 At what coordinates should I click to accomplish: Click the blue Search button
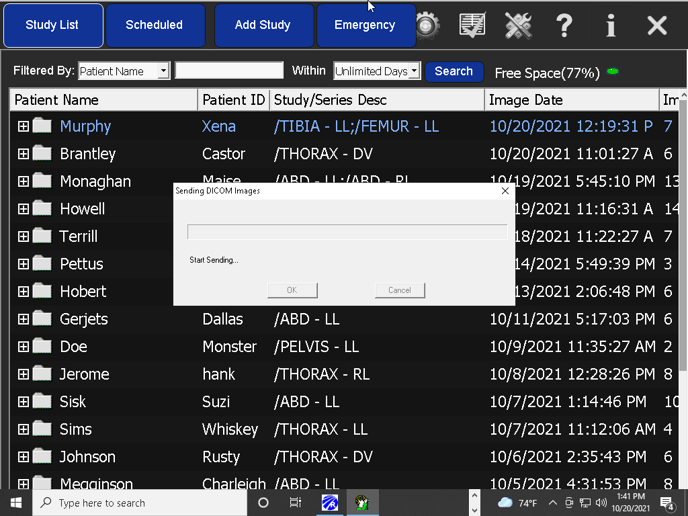click(453, 71)
